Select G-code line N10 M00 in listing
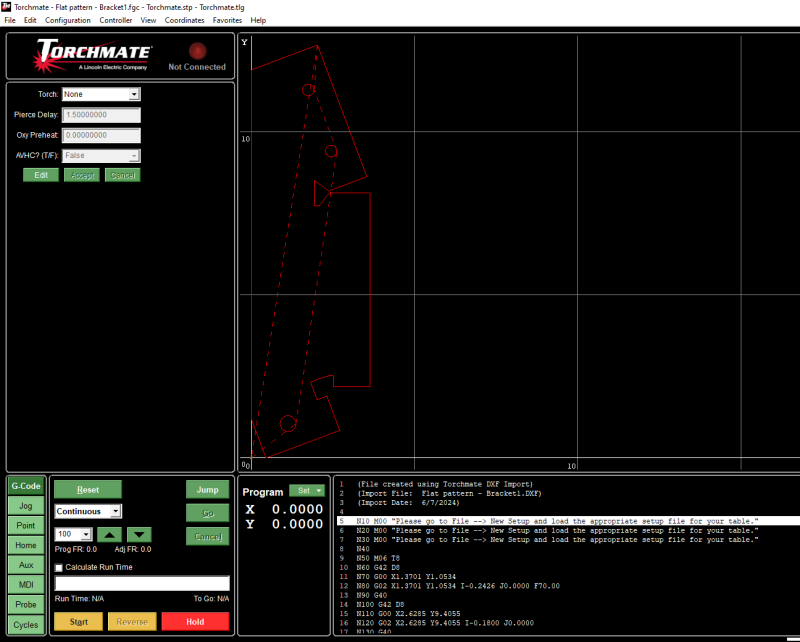The image size is (800, 642). (560, 522)
